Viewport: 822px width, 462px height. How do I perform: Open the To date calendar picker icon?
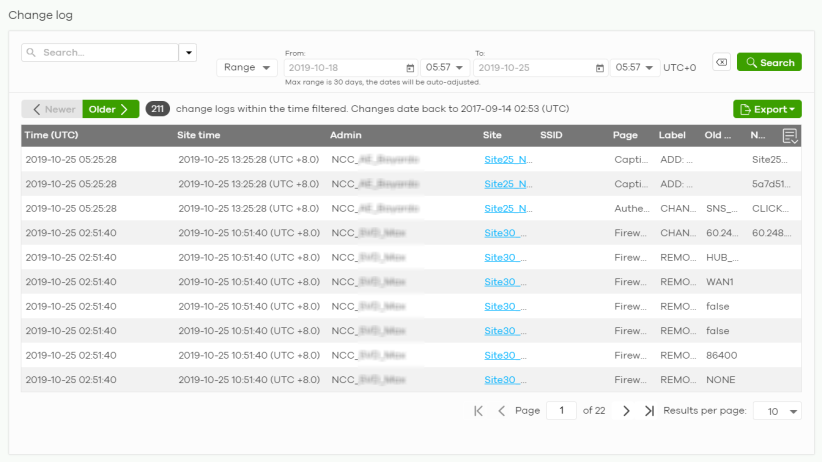(599, 68)
